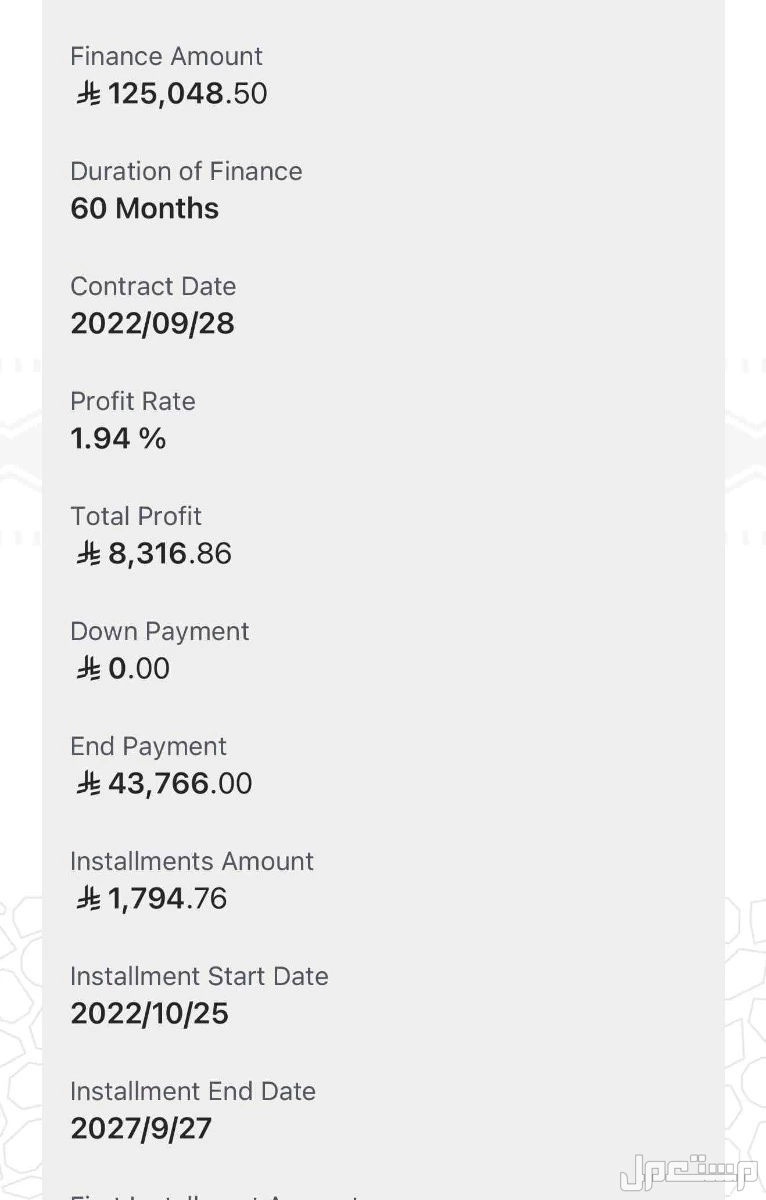Click the Riyal icon beside Finance Amount

click(89, 94)
